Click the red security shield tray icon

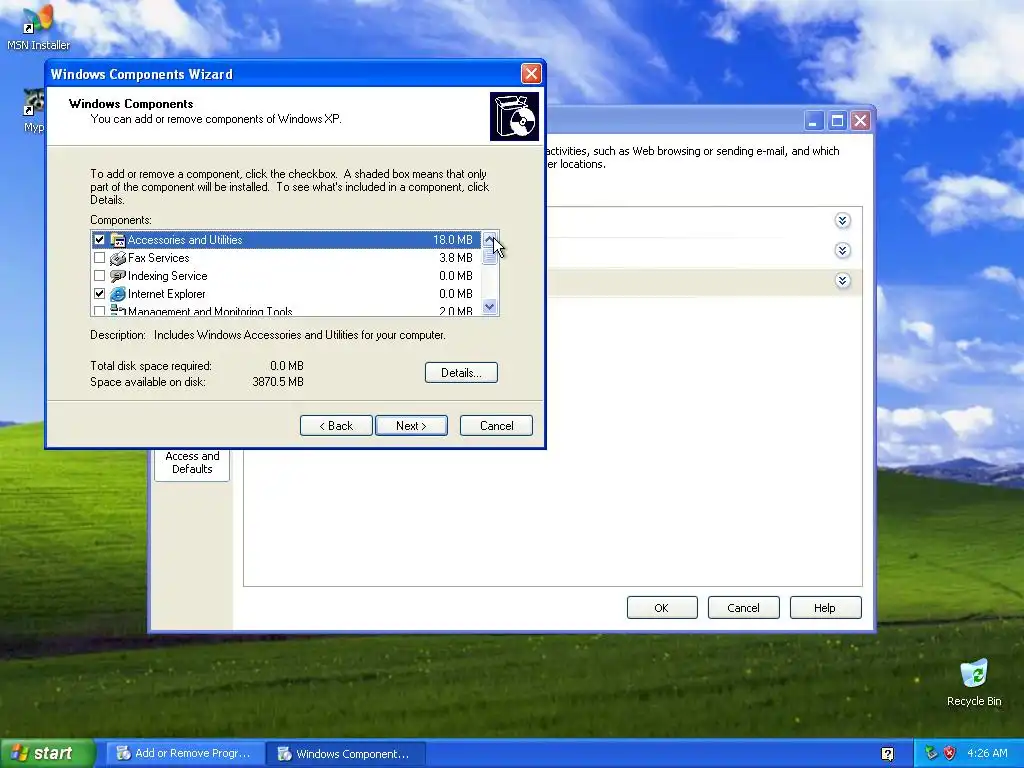(950, 753)
